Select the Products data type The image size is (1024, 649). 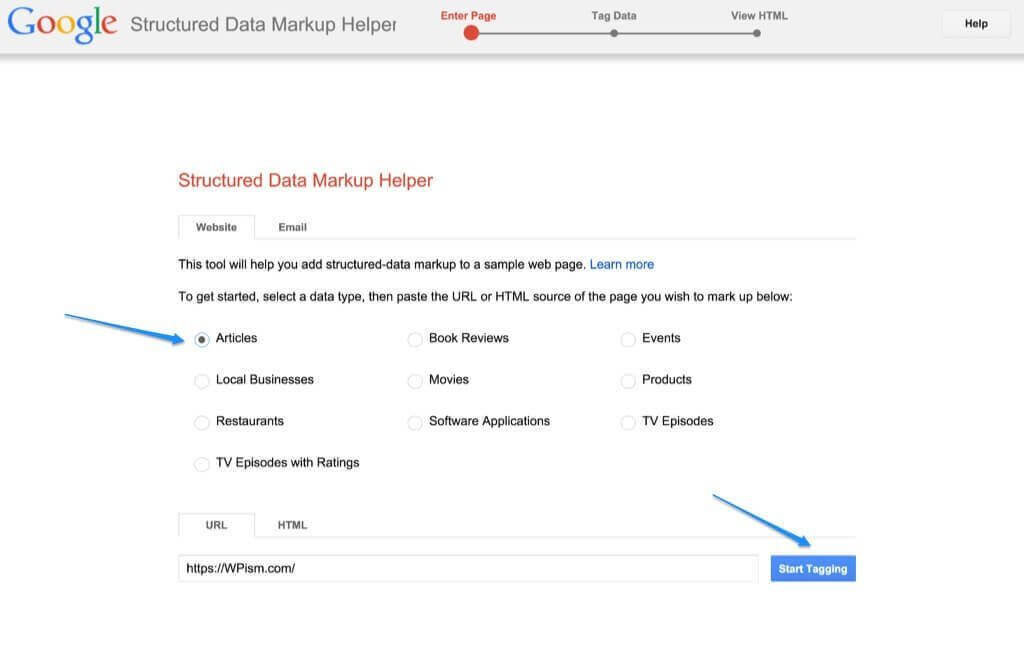coord(628,381)
